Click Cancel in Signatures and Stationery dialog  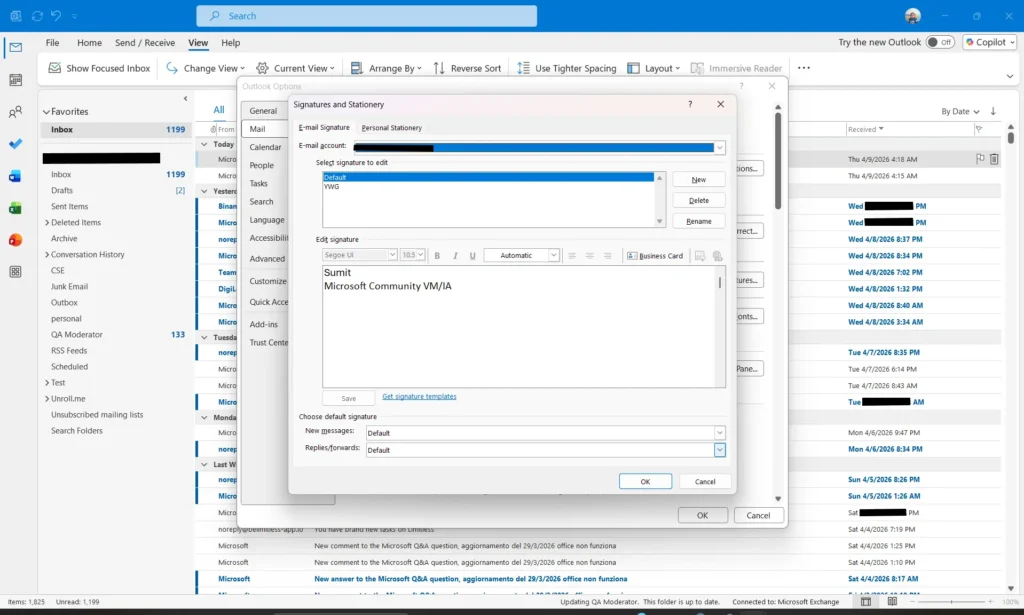(x=705, y=481)
